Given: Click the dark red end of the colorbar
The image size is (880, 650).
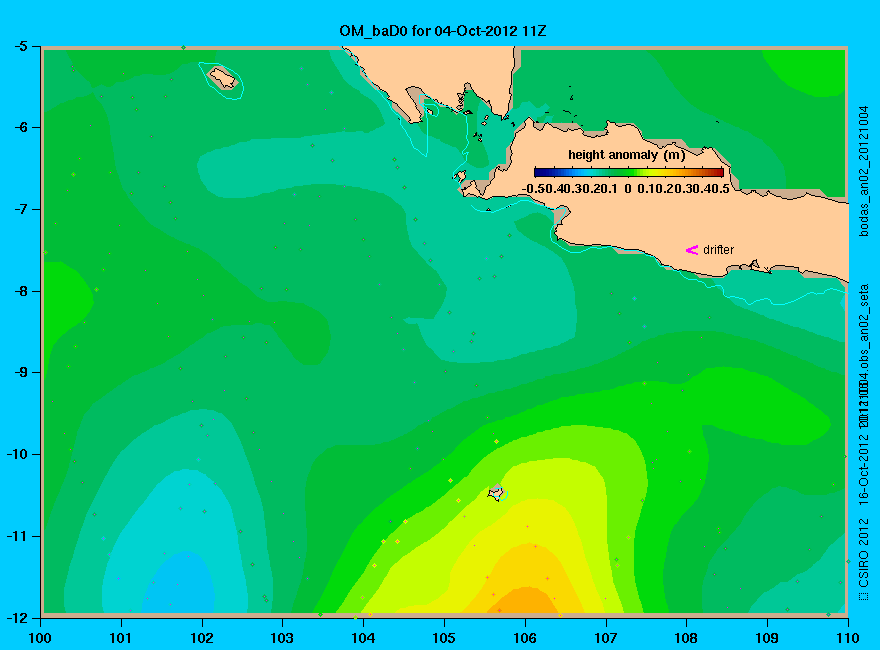Looking at the screenshot, I should pyautogui.click(x=718, y=172).
